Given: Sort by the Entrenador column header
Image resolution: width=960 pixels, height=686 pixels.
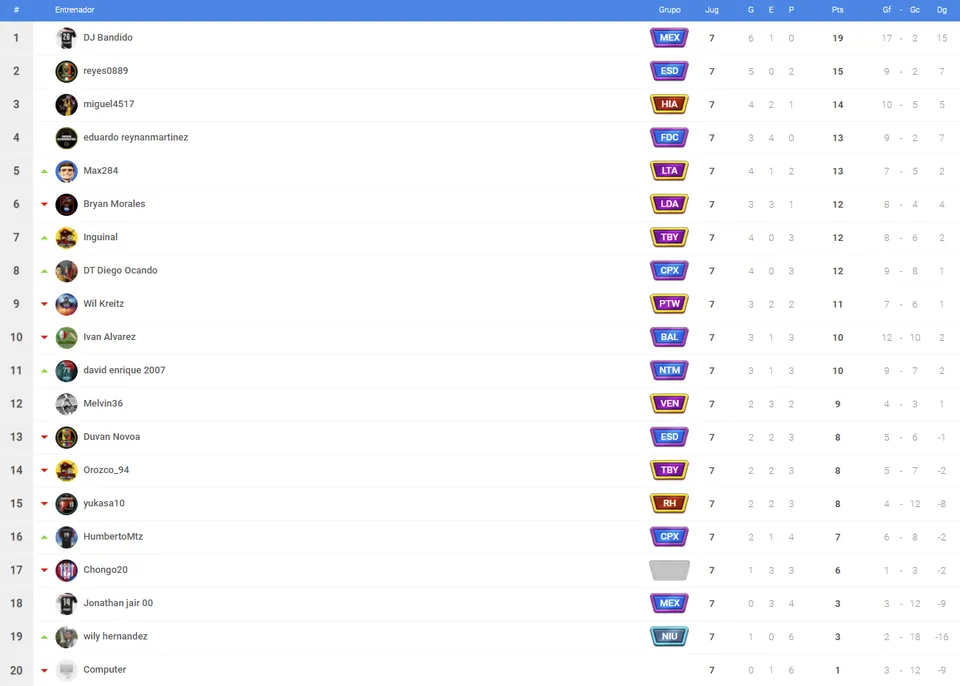Looking at the screenshot, I should click(x=75, y=10).
